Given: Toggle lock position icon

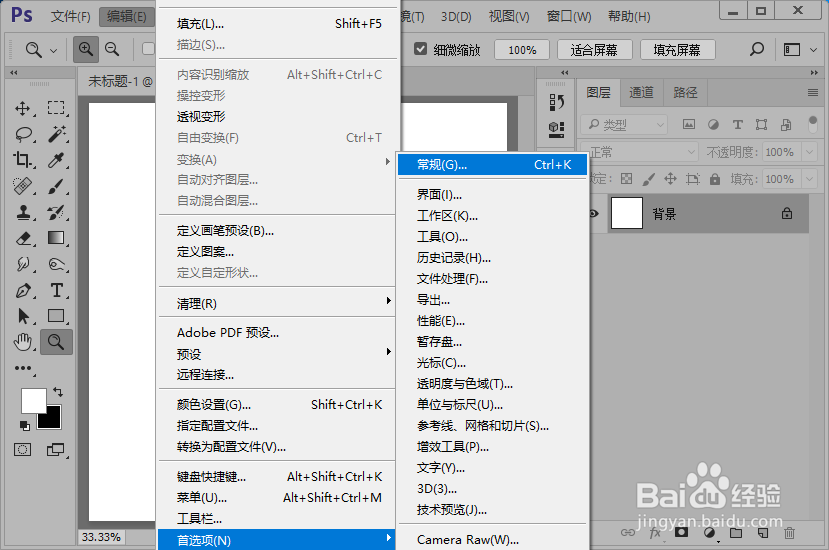Looking at the screenshot, I should (x=670, y=179).
